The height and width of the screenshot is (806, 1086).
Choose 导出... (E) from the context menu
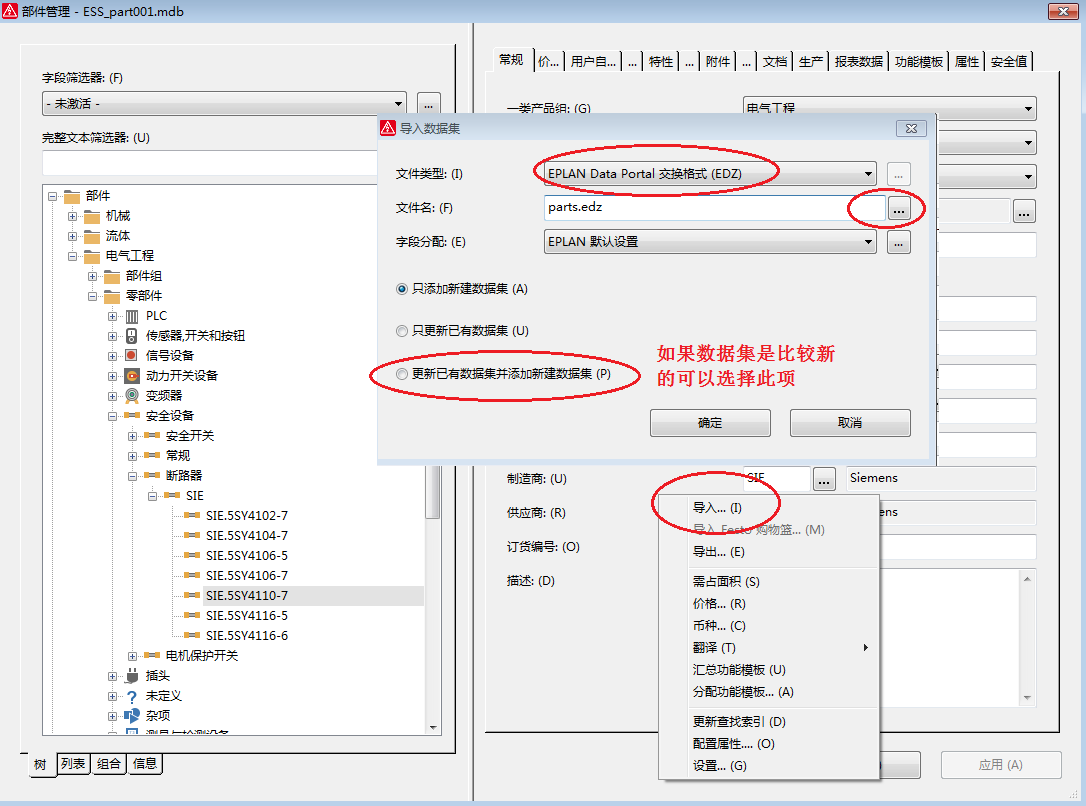pos(718,553)
